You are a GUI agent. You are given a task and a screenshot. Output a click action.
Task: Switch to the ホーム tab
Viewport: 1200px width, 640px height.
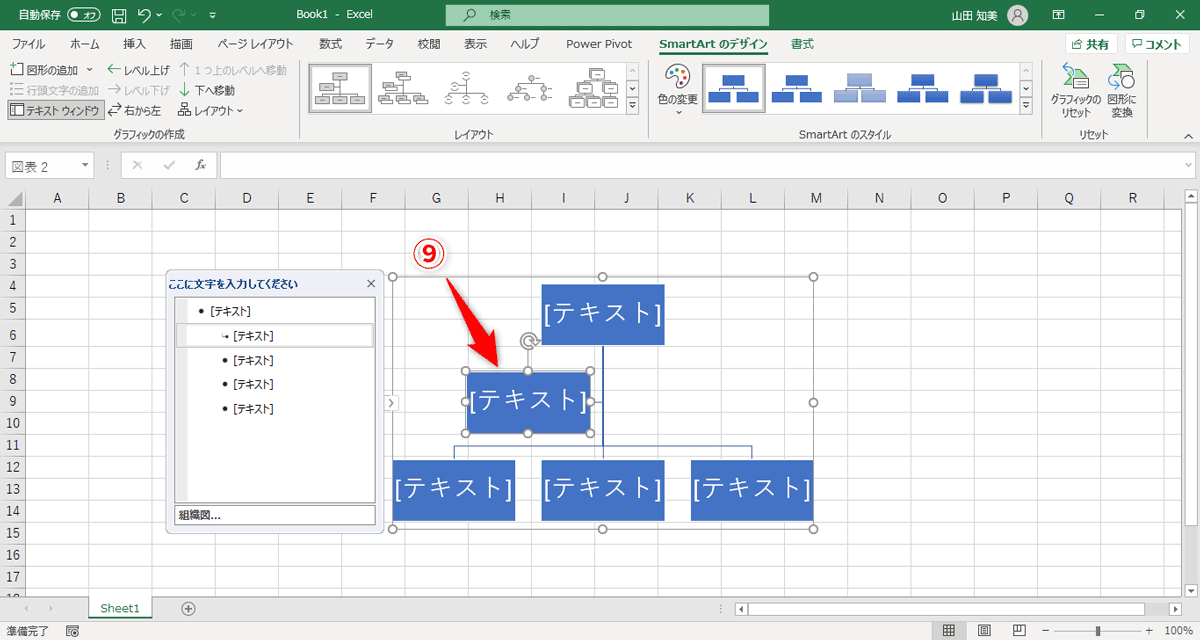point(85,44)
